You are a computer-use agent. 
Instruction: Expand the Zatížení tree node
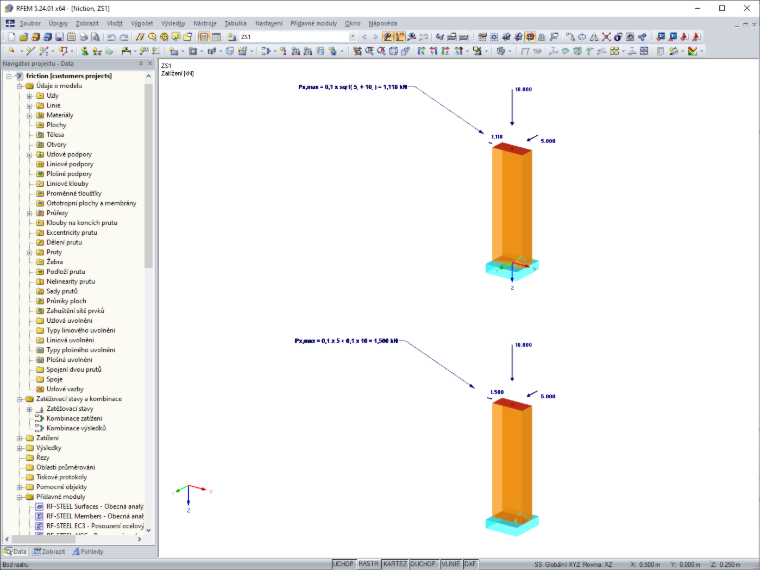[19, 438]
